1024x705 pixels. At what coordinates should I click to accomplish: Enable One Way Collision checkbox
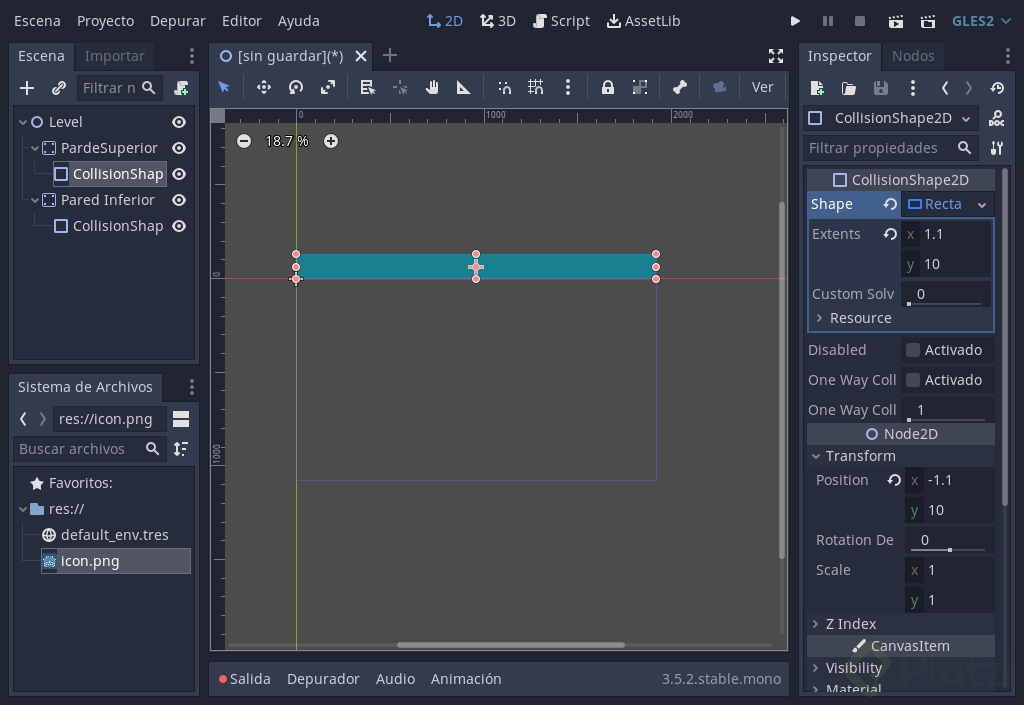point(913,380)
